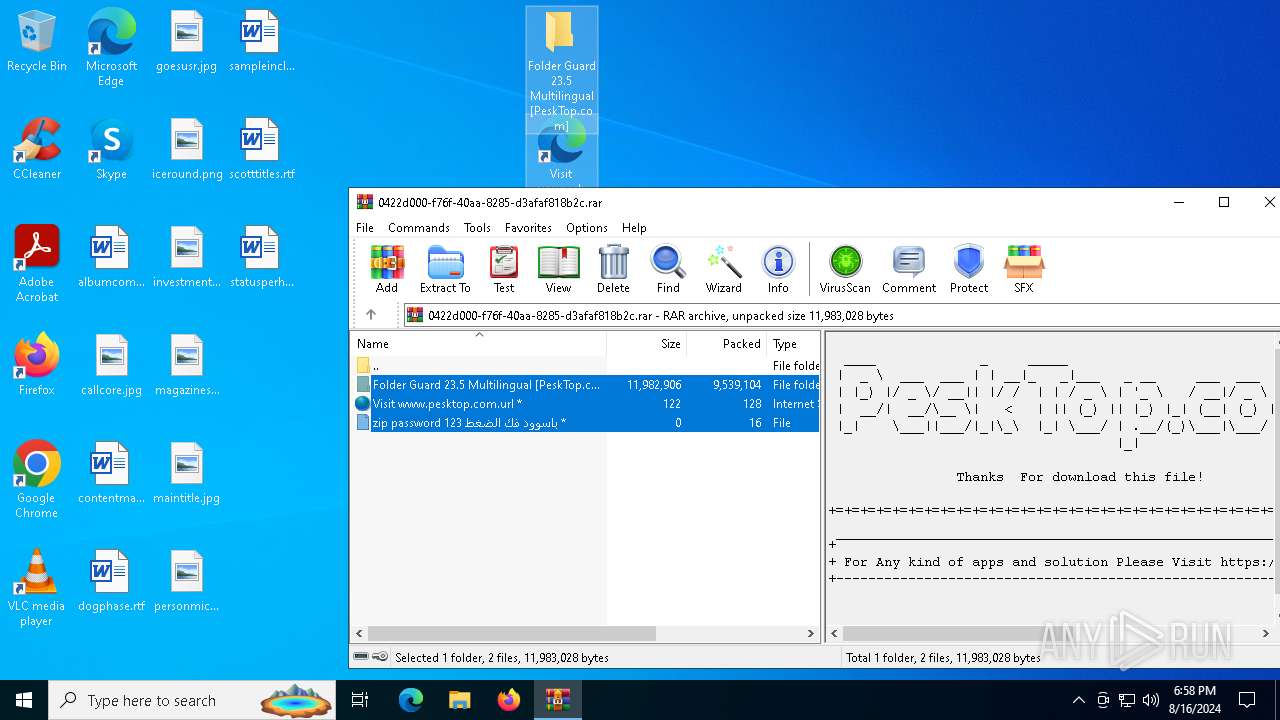This screenshot has height=720, width=1280.
Task: Select iceround.png desktop file
Action: coord(186,150)
